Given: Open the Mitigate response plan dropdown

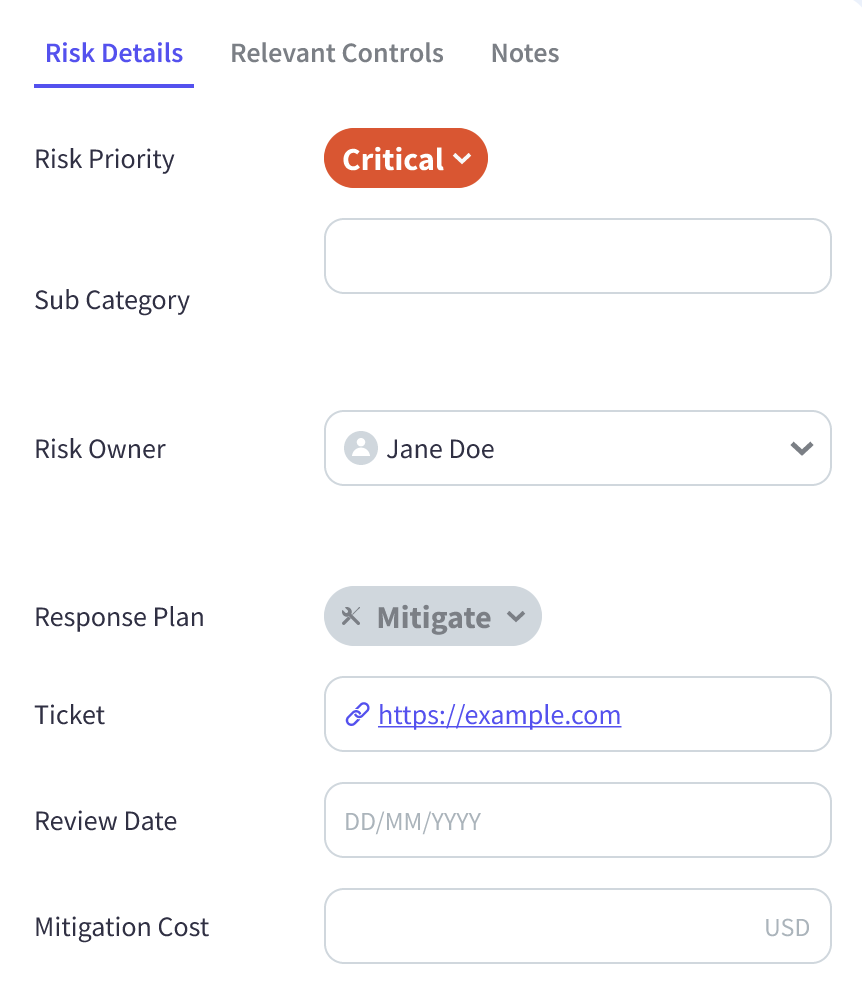Looking at the screenshot, I should point(433,616).
